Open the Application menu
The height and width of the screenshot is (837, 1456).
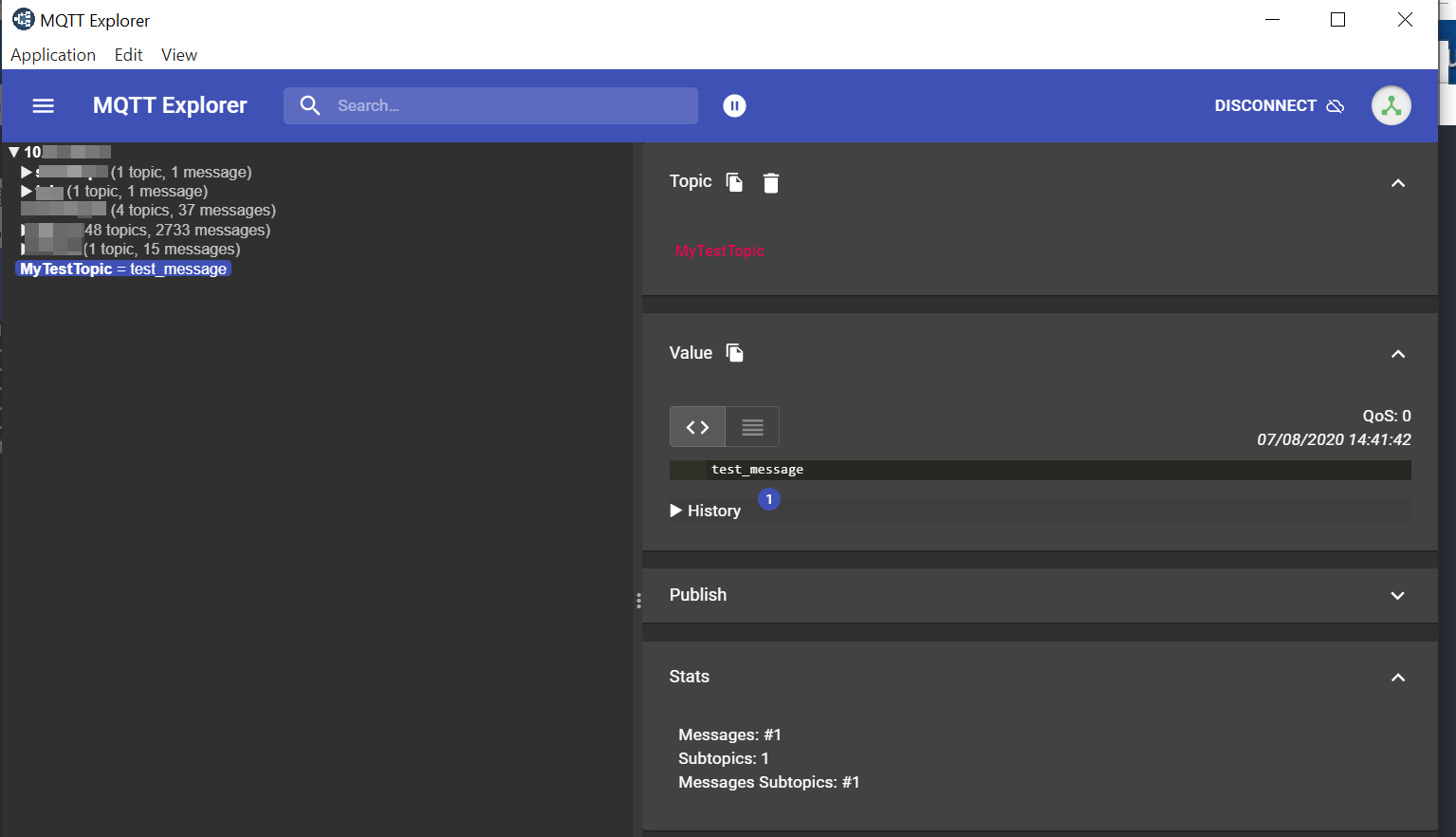[x=53, y=55]
